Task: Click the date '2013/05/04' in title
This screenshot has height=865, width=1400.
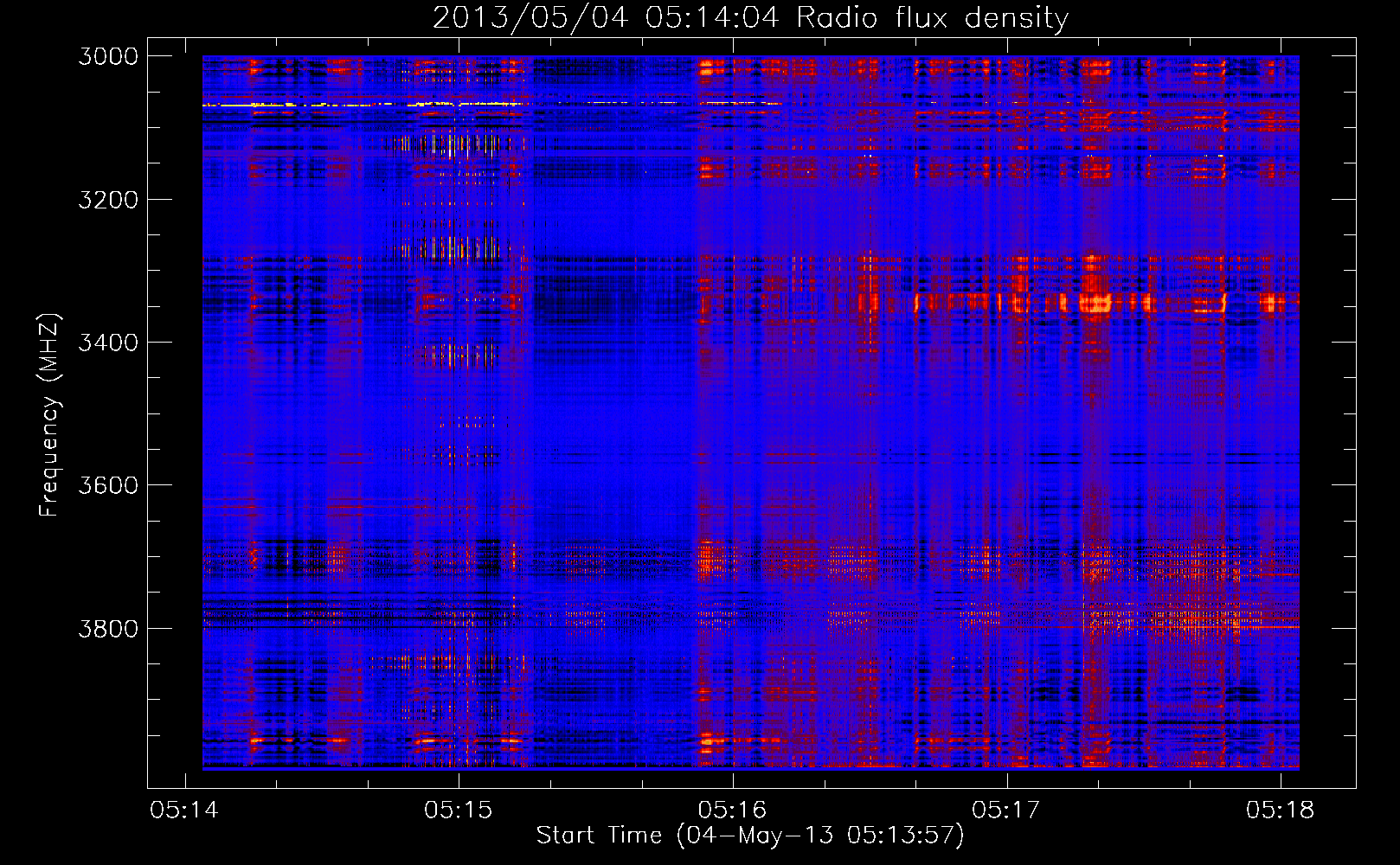Action: tap(530, 17)
